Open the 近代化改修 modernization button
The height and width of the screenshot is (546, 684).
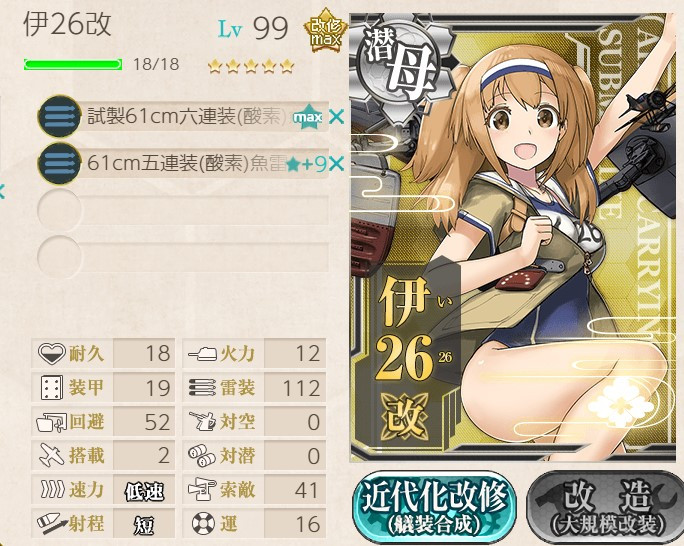click(434, 507)
